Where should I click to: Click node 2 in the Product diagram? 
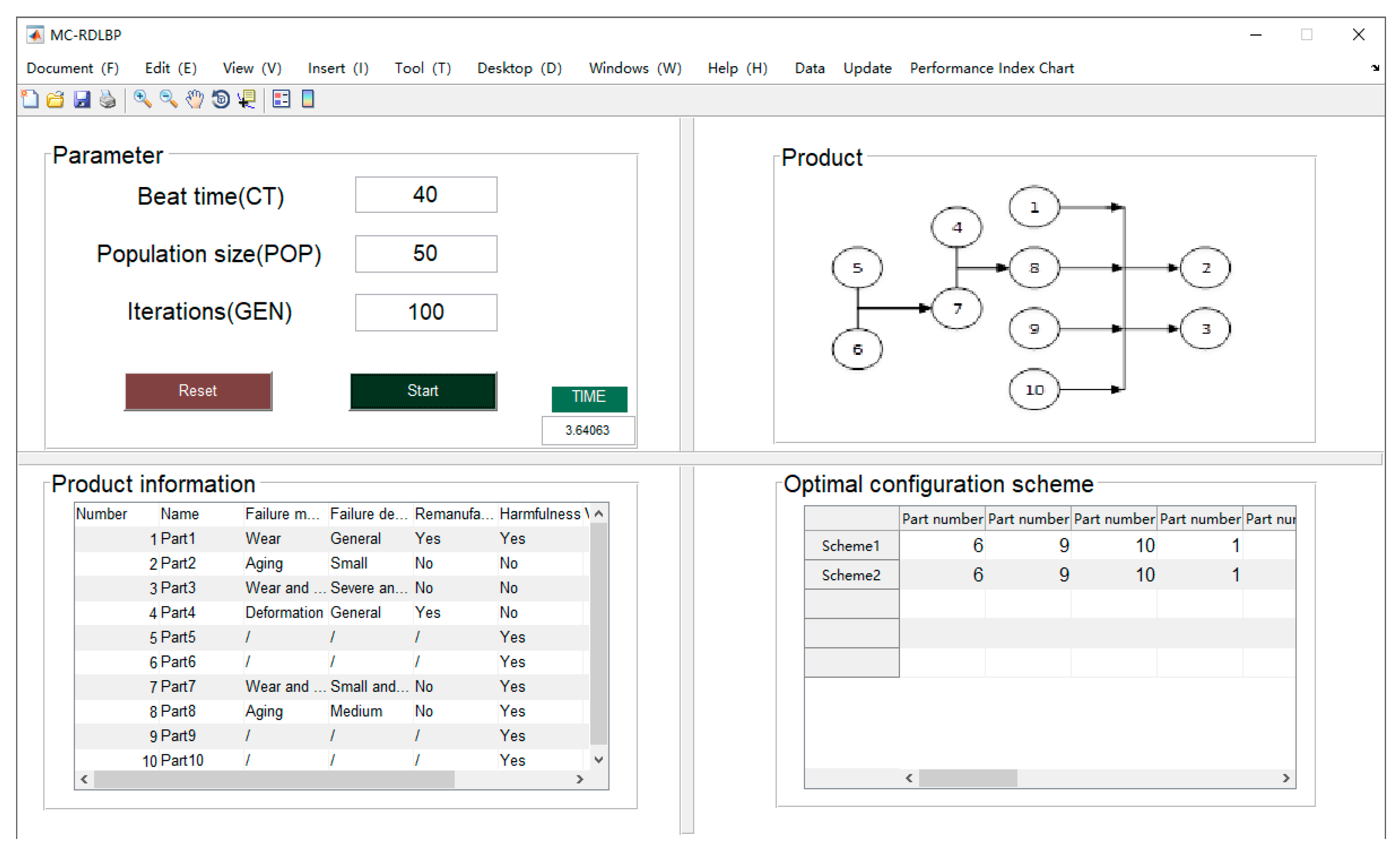pyautogui.click(x=1205, y=267)
